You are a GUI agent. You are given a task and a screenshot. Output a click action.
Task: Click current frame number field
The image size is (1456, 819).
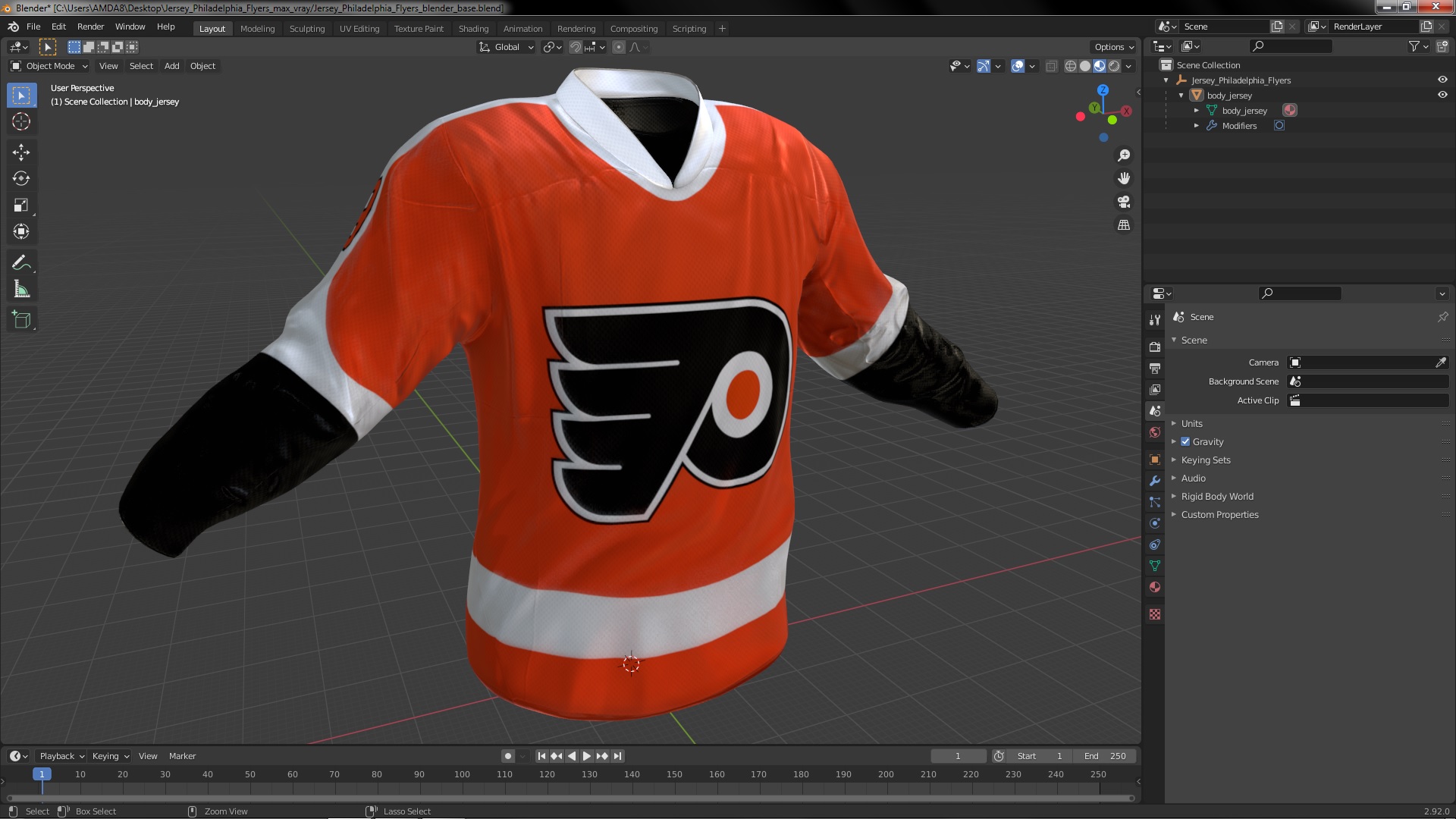pyautogui.click(x=958, y=756)
